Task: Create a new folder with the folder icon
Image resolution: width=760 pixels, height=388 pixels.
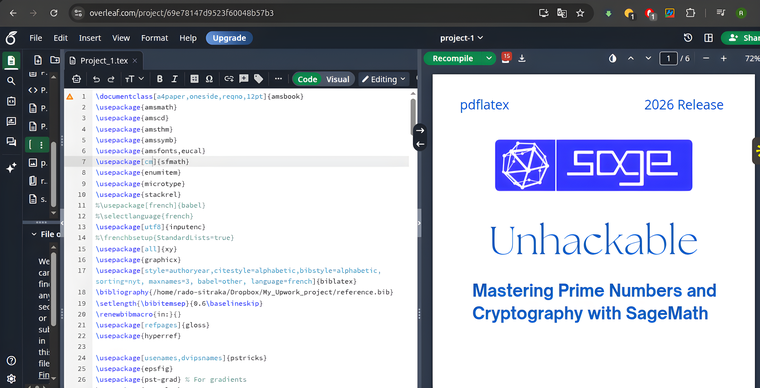Action: 54,60
